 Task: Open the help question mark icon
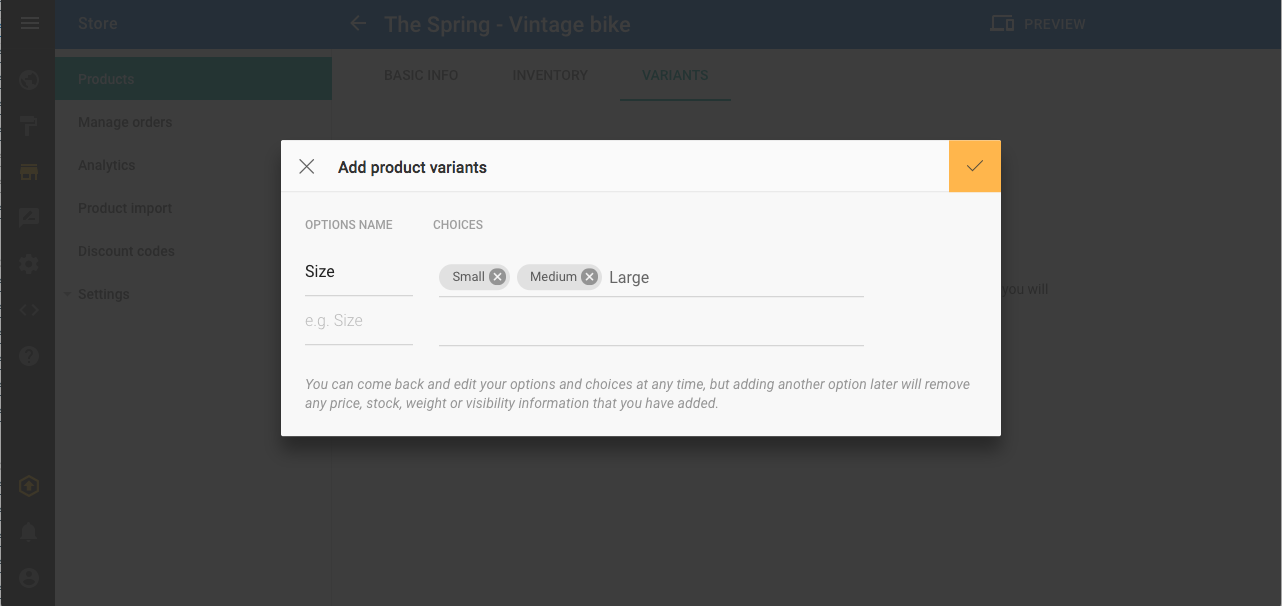29,355
